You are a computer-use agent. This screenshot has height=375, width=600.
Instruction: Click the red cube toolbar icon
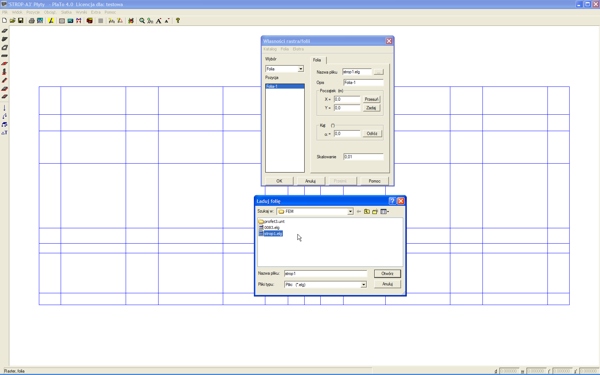(x=90, y=21)
